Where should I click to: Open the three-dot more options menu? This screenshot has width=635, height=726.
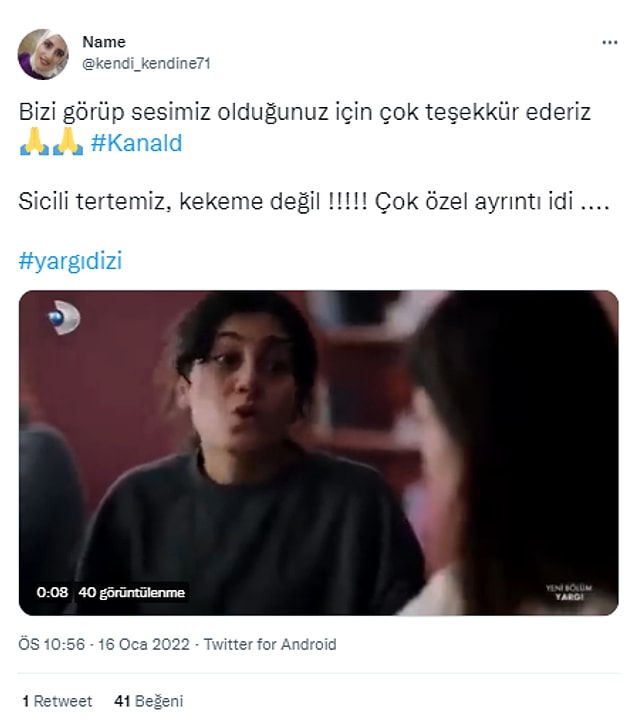610,43
